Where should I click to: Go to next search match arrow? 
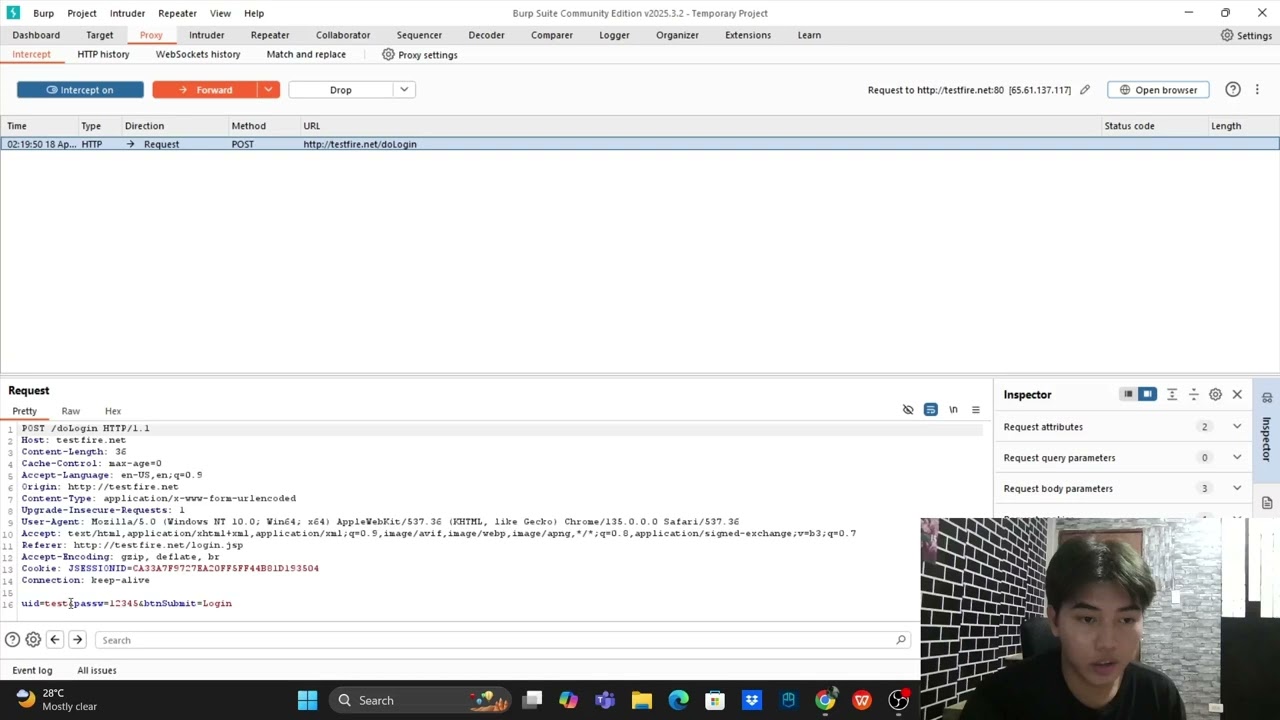[x=77, y=640]
